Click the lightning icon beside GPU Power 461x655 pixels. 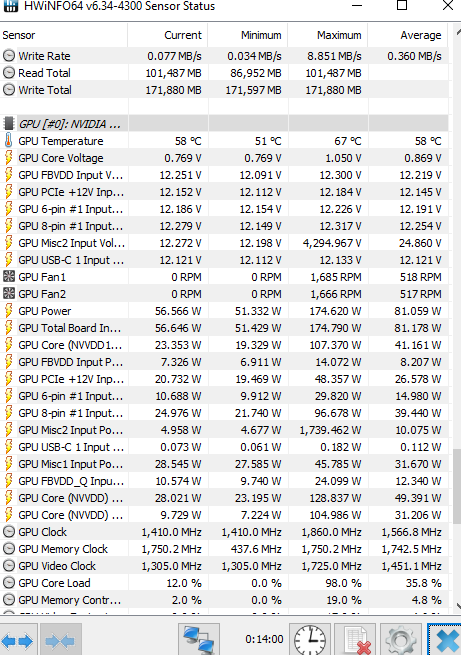pyautogui.click(x=8, y=311)
